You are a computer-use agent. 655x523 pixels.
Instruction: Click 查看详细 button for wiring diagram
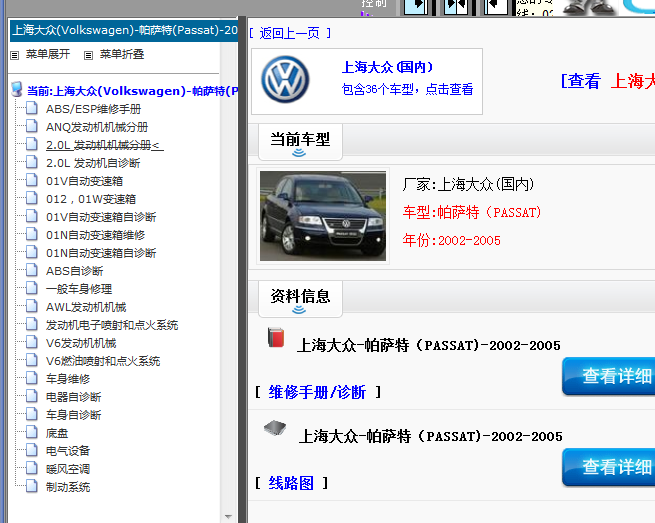coord(609,467)
